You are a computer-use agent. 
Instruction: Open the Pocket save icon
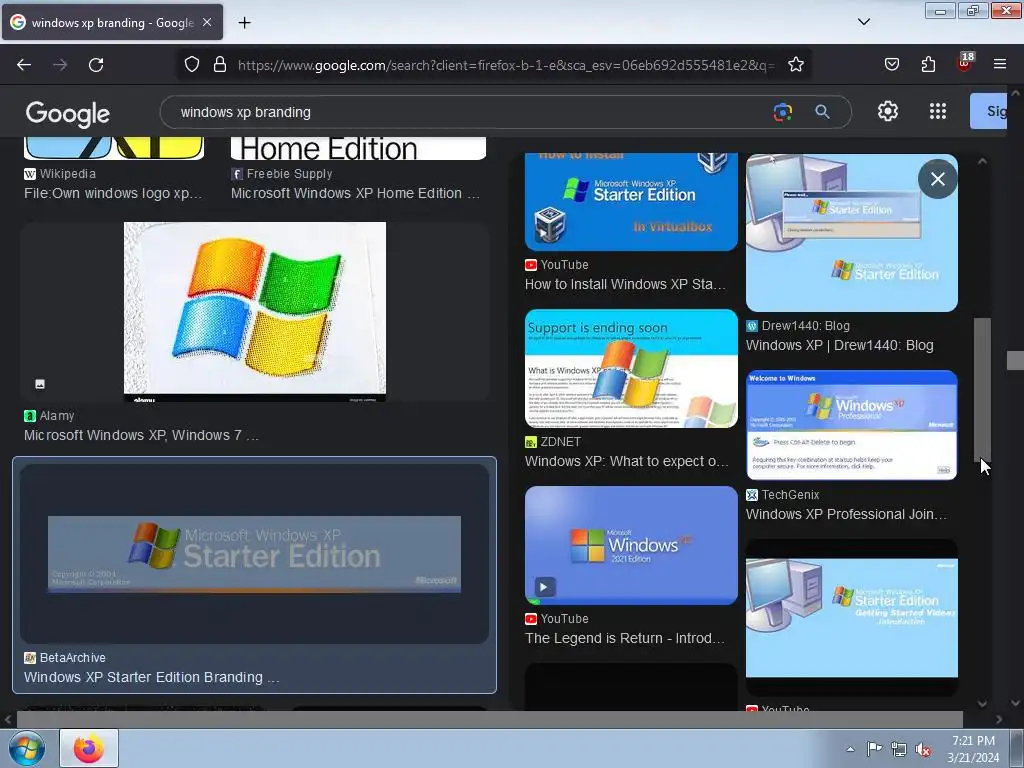[891, 64]
